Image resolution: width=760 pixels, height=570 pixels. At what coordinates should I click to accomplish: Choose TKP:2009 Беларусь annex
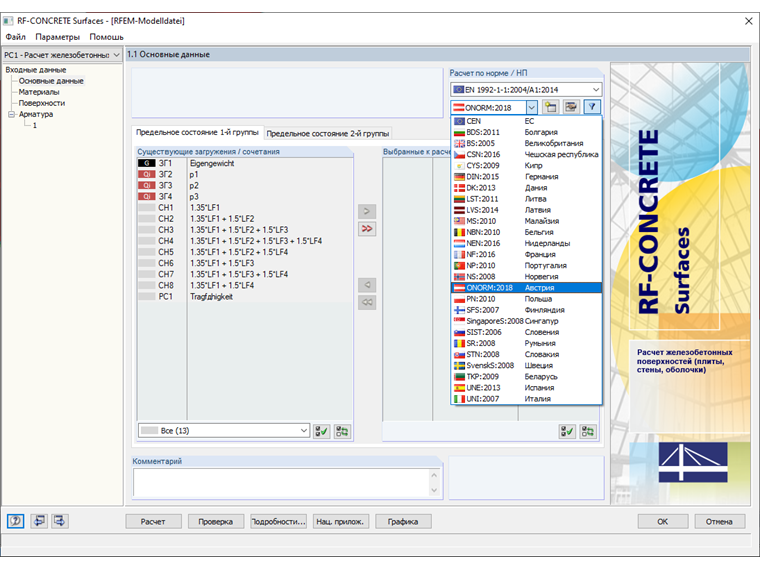[526, 377]
